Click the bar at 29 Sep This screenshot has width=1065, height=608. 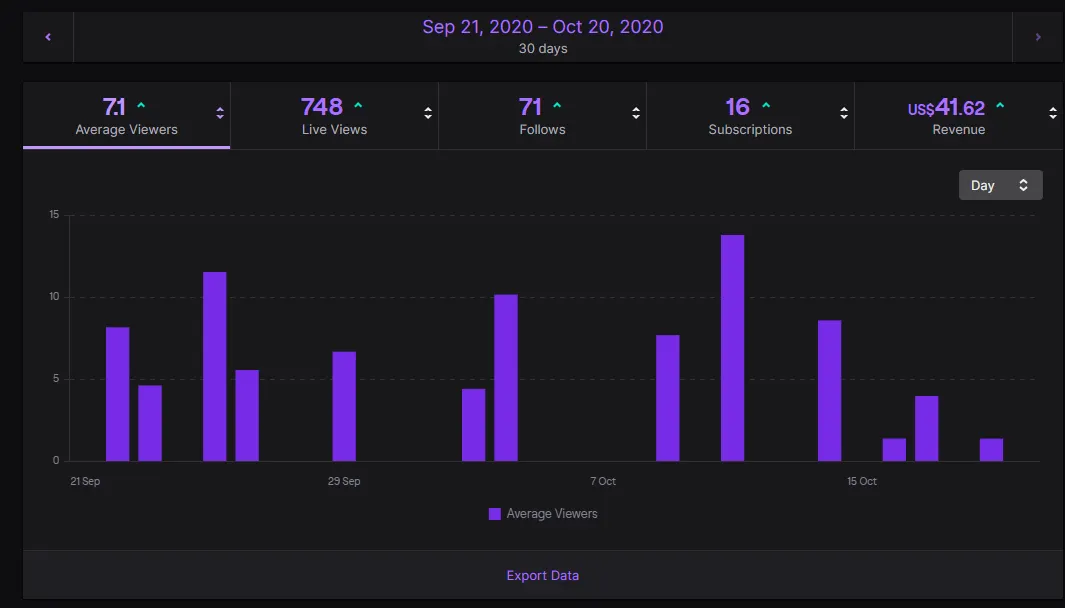pos(344,406)
